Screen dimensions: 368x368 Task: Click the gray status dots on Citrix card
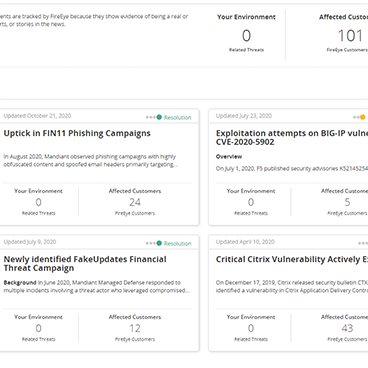(363, 243)
